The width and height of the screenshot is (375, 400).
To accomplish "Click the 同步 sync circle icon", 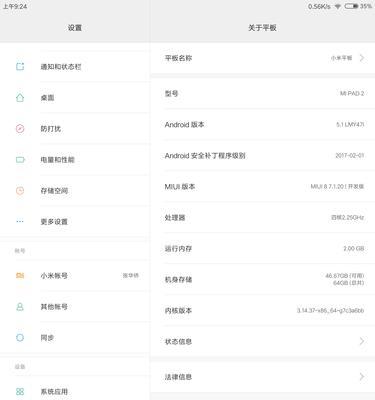I will click(20, 338).
